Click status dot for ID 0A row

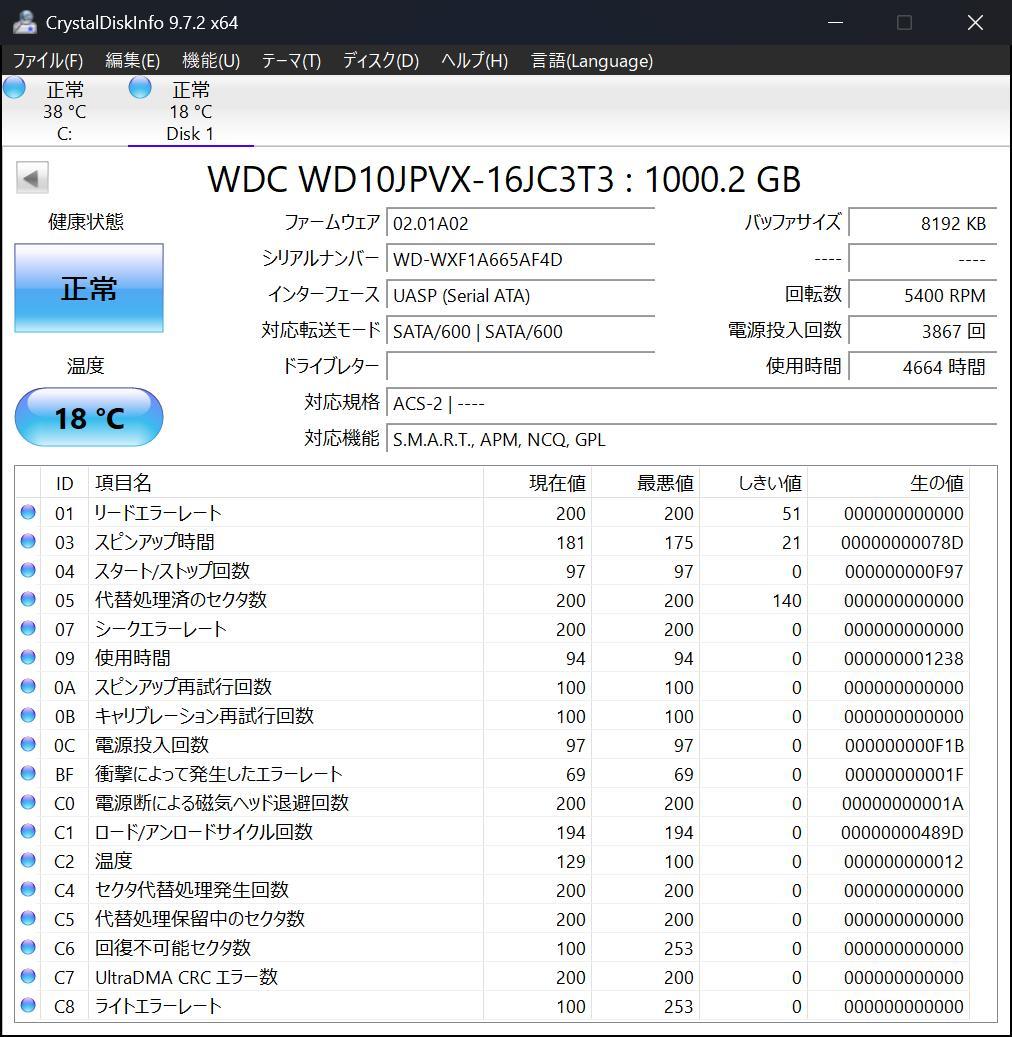28,686
